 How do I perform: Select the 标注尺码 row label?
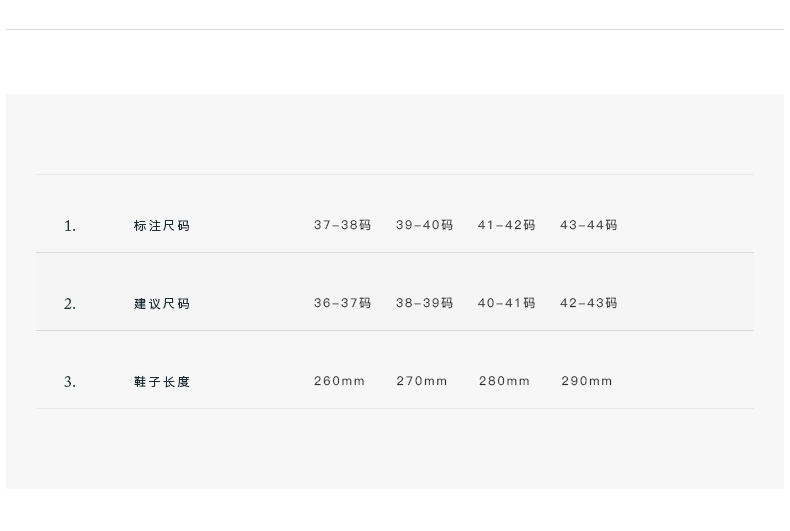click(162, 226)
